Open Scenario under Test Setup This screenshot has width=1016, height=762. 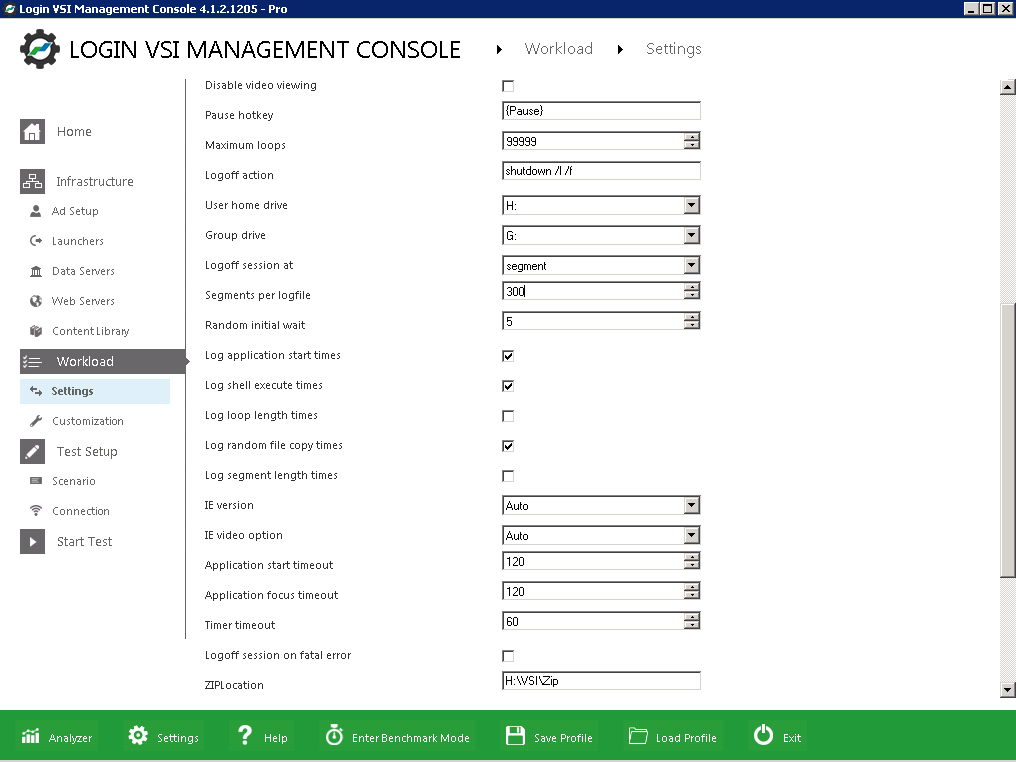coord(73,481)
